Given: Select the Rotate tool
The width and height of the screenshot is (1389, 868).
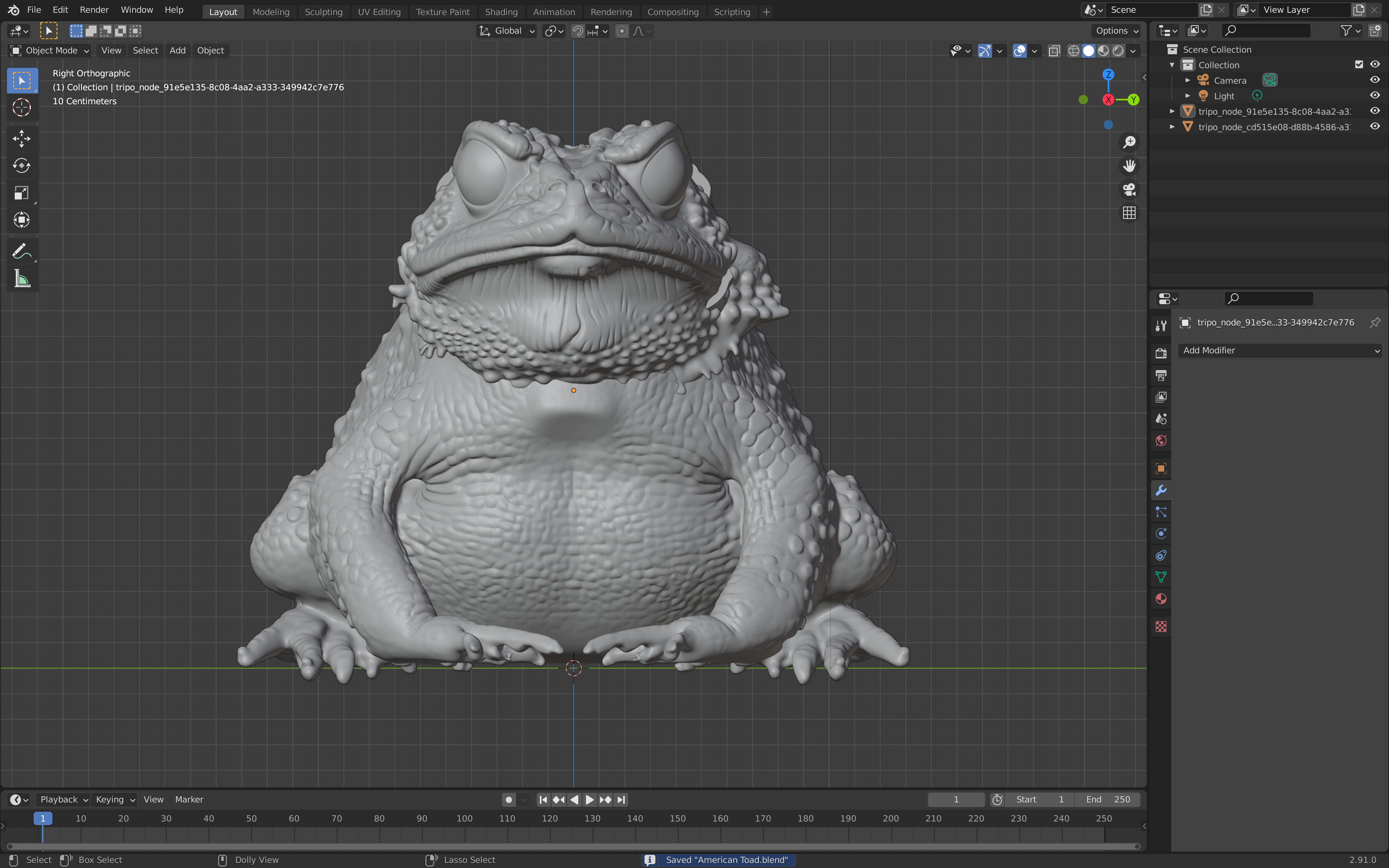Looking at the screenshot, I should (x=21, y=166).
